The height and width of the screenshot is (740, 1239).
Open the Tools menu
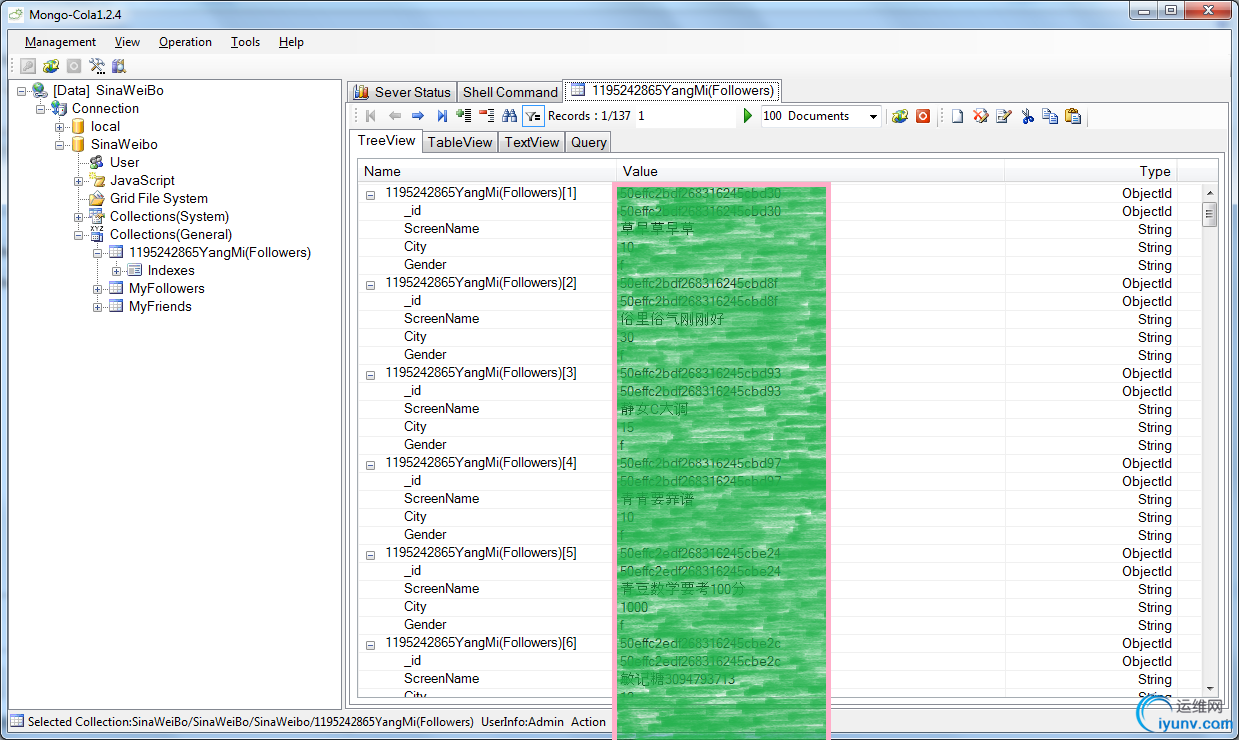click(x=245, y=42)
